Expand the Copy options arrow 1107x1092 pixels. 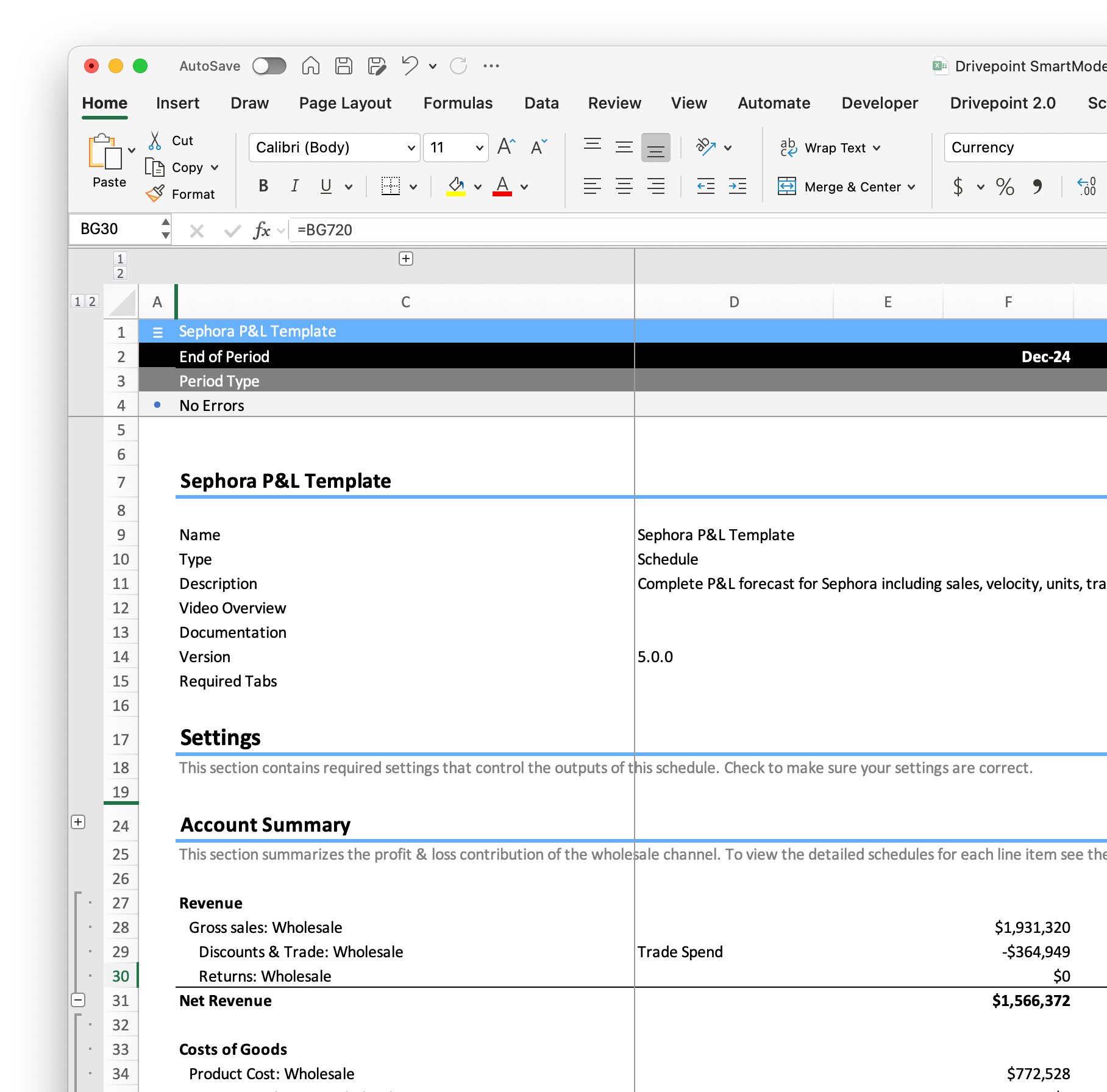(215, 167)
